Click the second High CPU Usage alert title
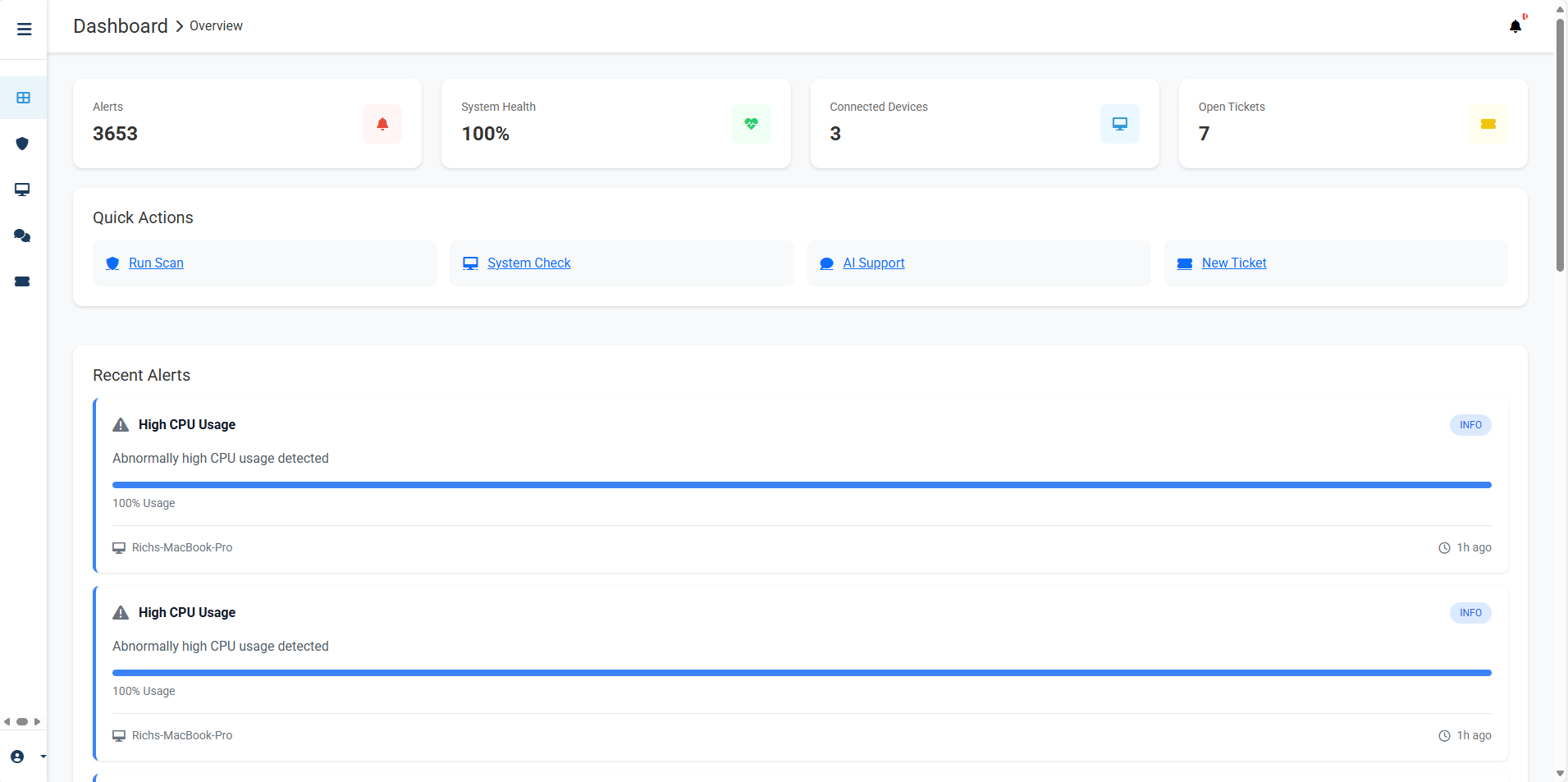Image resolution: width=1568 pixels, height=782 pixels. [187, 613]
